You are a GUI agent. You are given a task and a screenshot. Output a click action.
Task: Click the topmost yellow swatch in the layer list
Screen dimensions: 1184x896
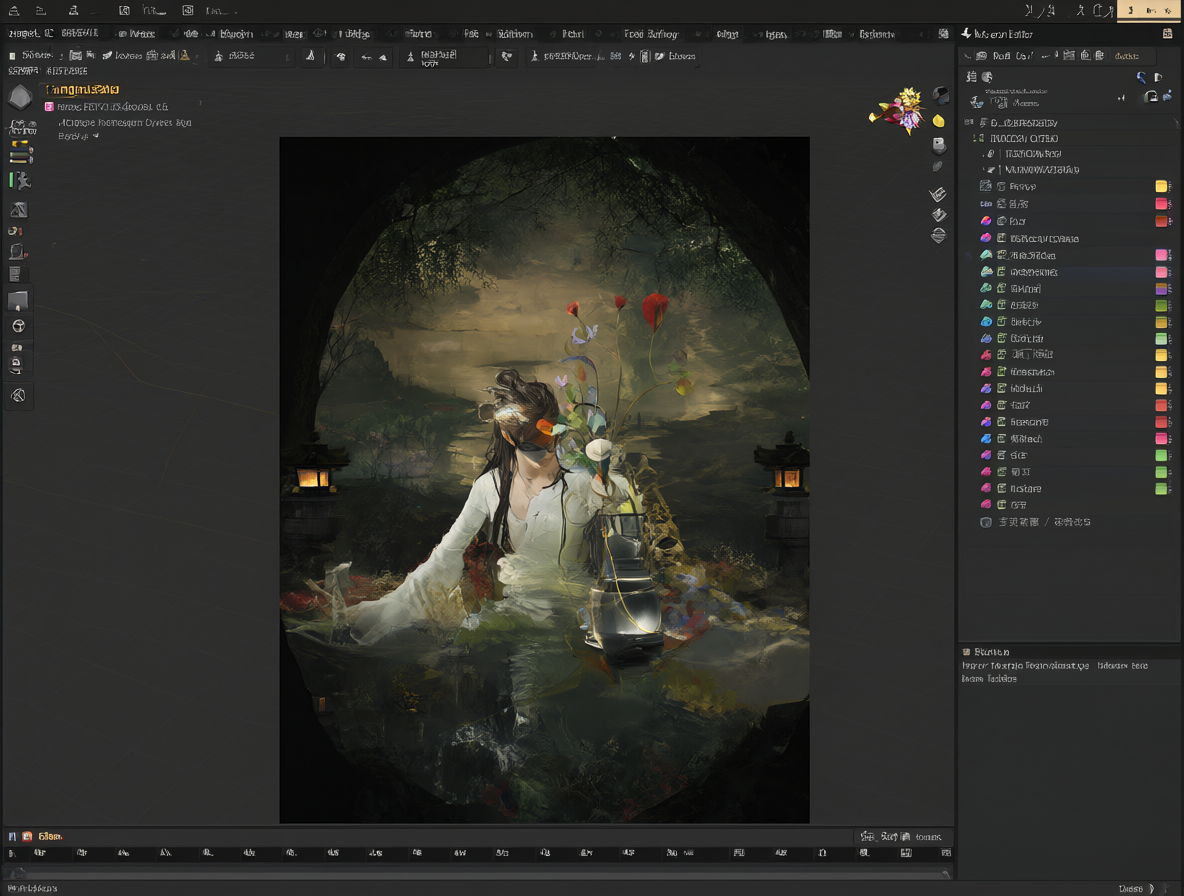tap(1161, 186)
